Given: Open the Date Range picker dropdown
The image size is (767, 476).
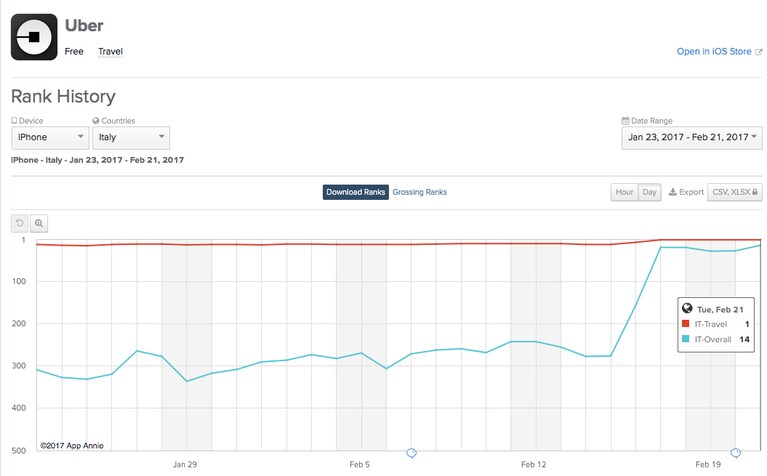Looking at the screenshot, I should coord(692,137).
